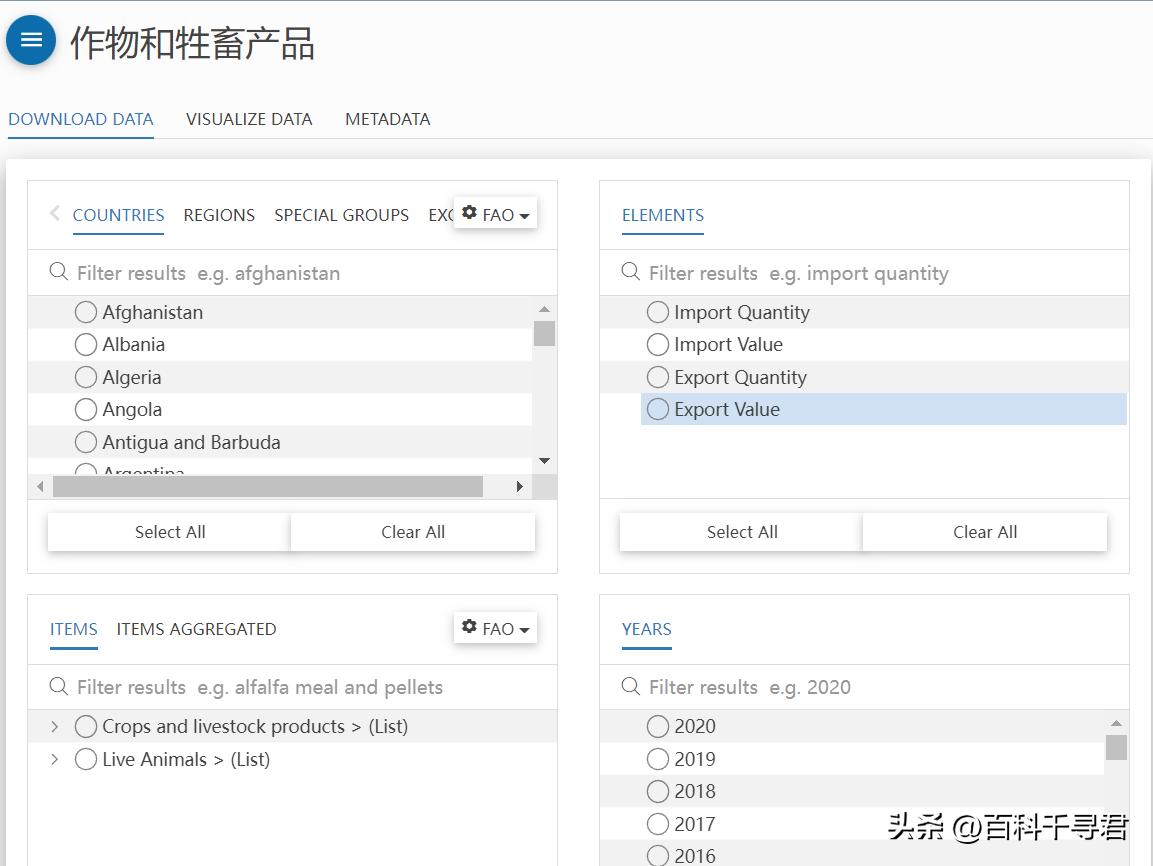Screen dimensions: 1153x866
Task: Switch to the Visualize Data tab
Action: (x=249, y=119)
